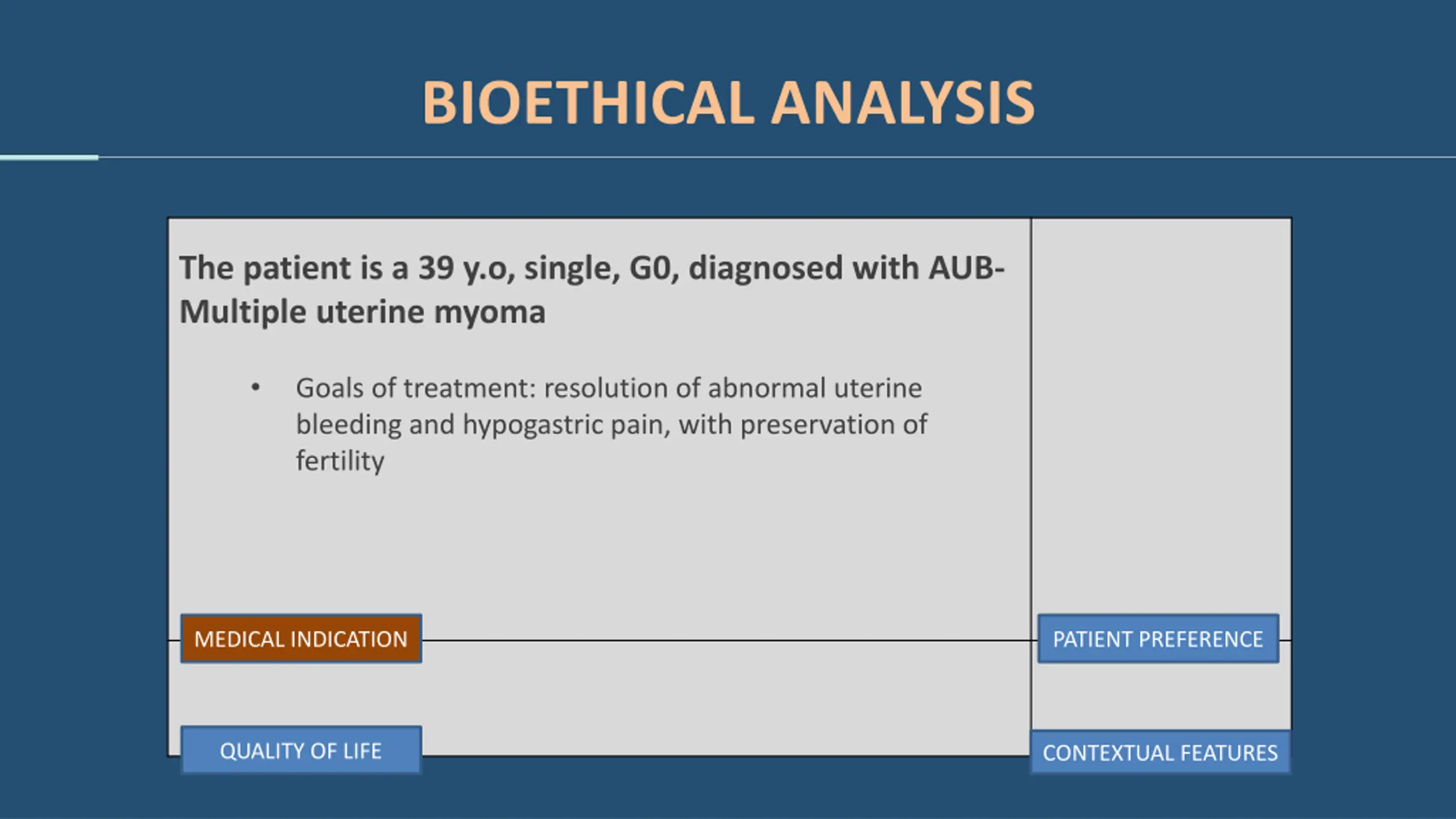Select the light blue accent bar under title
1456x819 pixels.
49,158
